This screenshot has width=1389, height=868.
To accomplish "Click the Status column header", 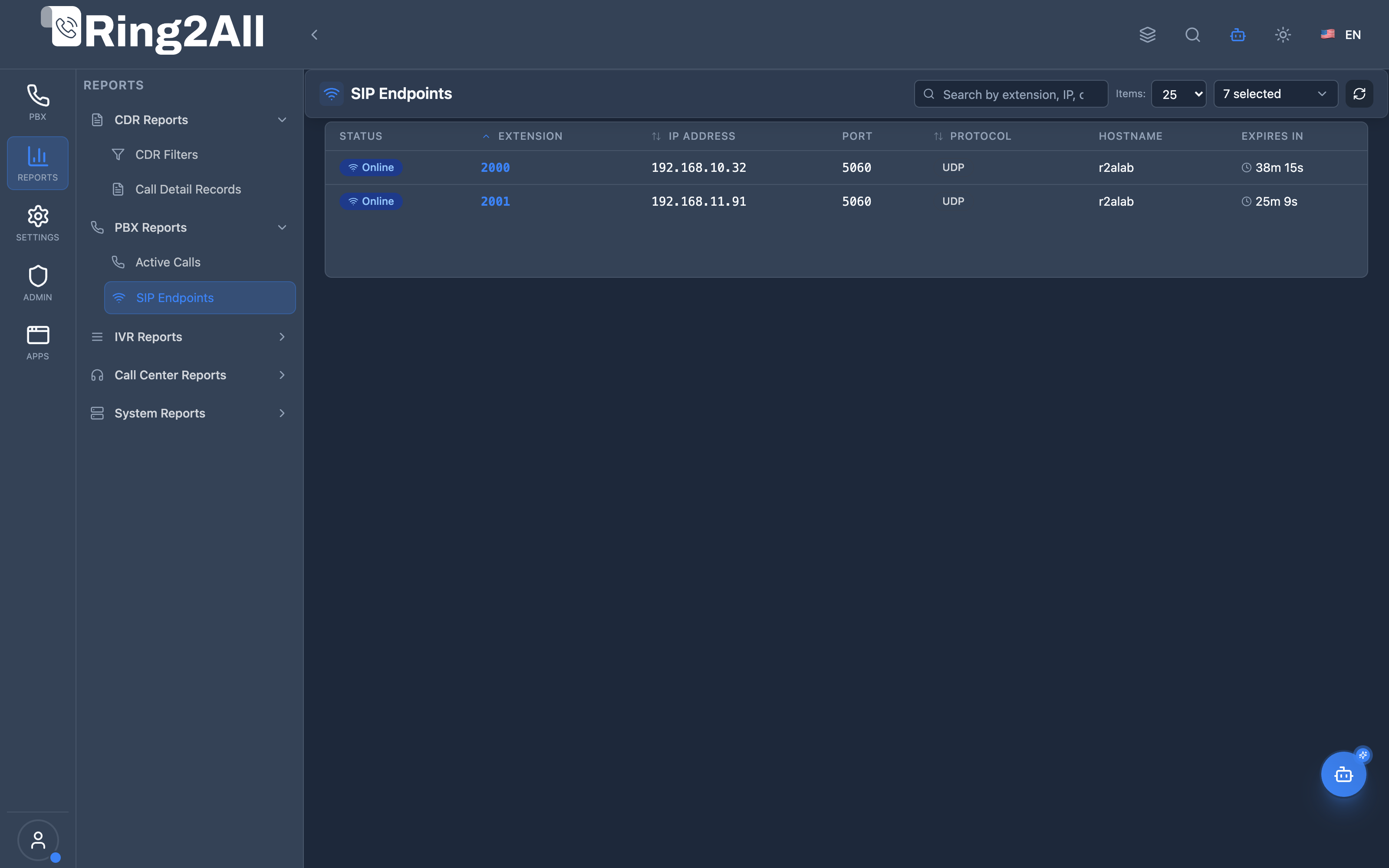I will [x=360, y=136].
